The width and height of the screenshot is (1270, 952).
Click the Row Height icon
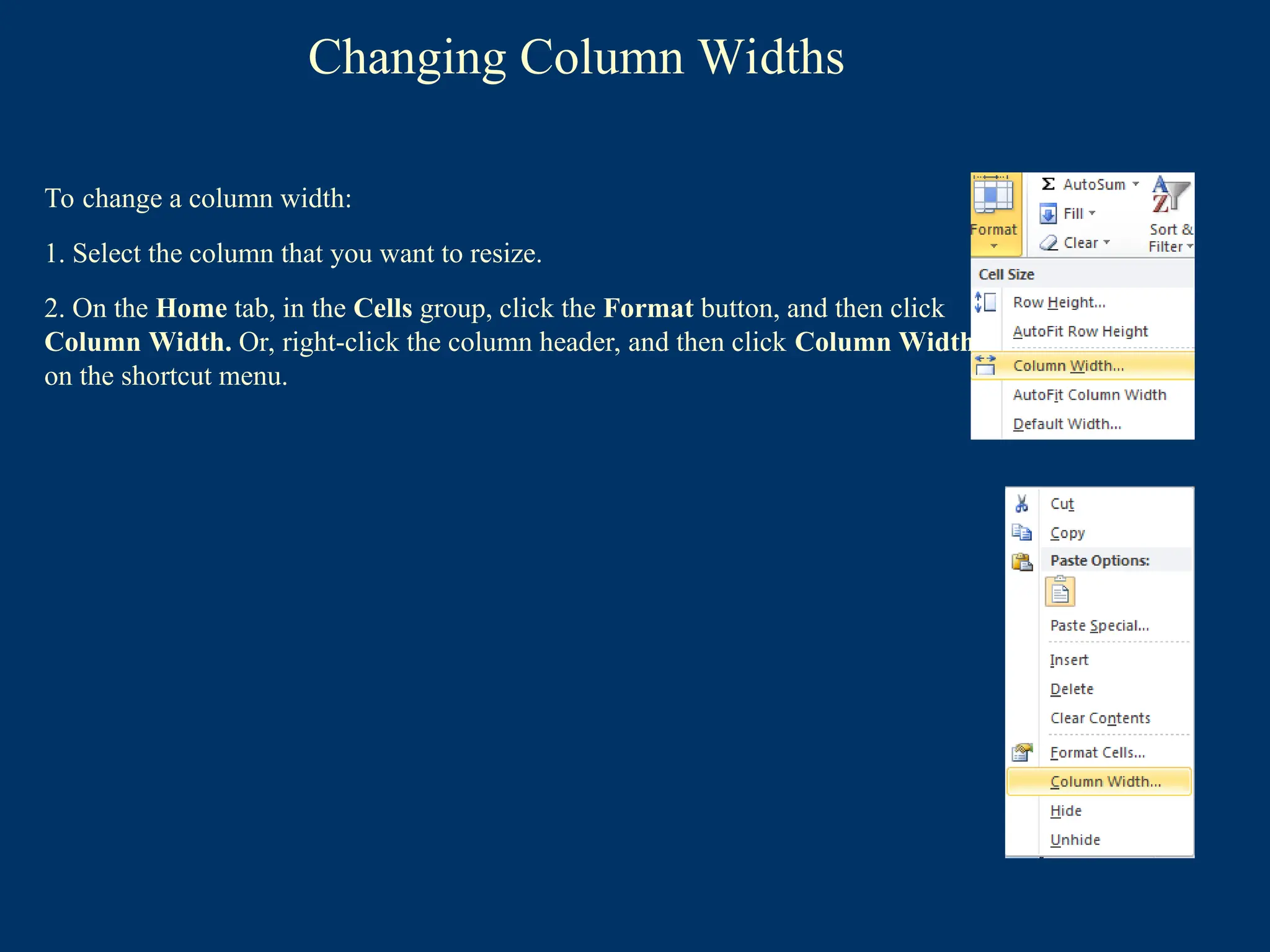(x=985, y=302)
